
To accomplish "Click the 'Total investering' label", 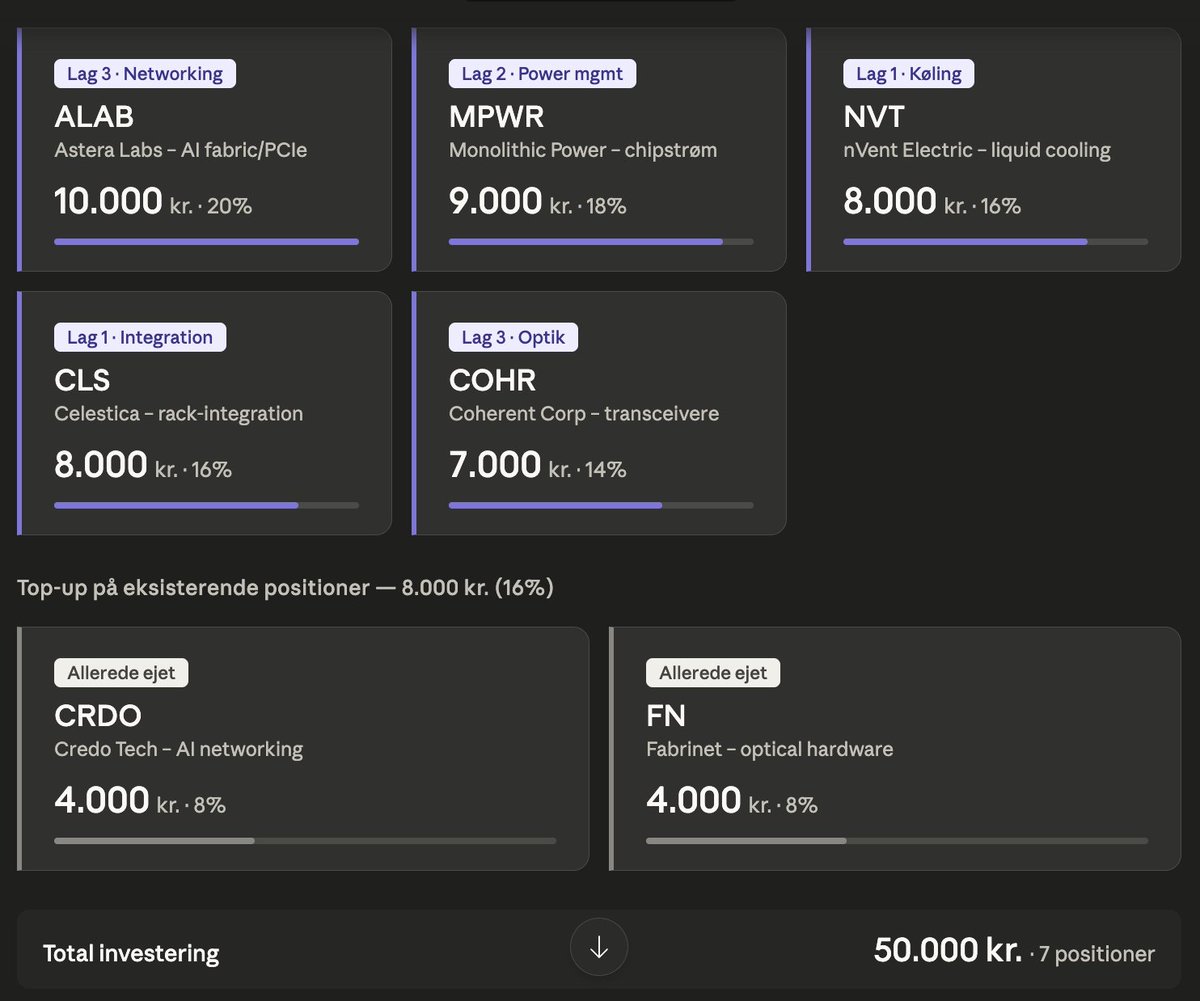I will pos(131,953).
